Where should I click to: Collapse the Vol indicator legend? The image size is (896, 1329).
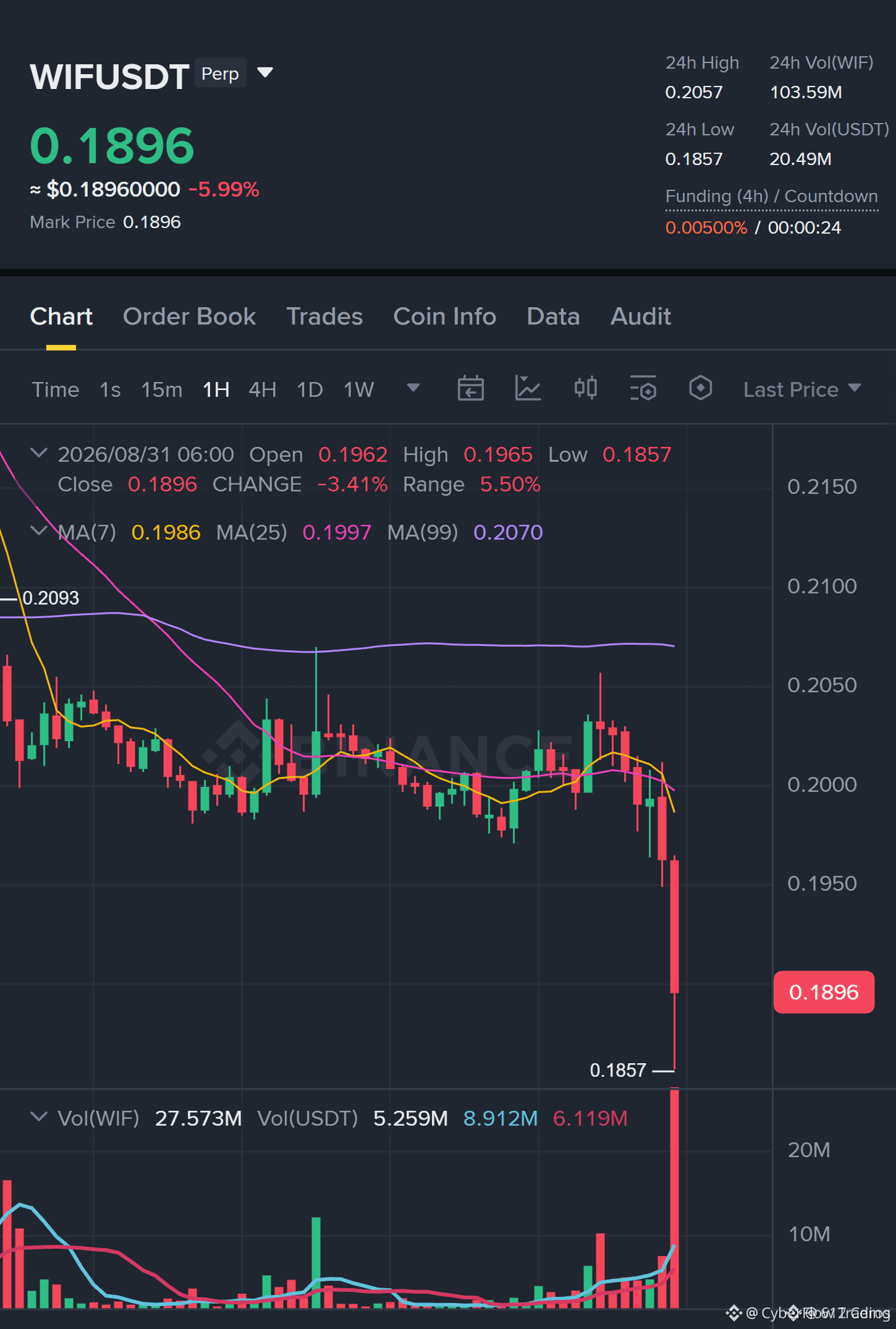(x=39, y=1117)
